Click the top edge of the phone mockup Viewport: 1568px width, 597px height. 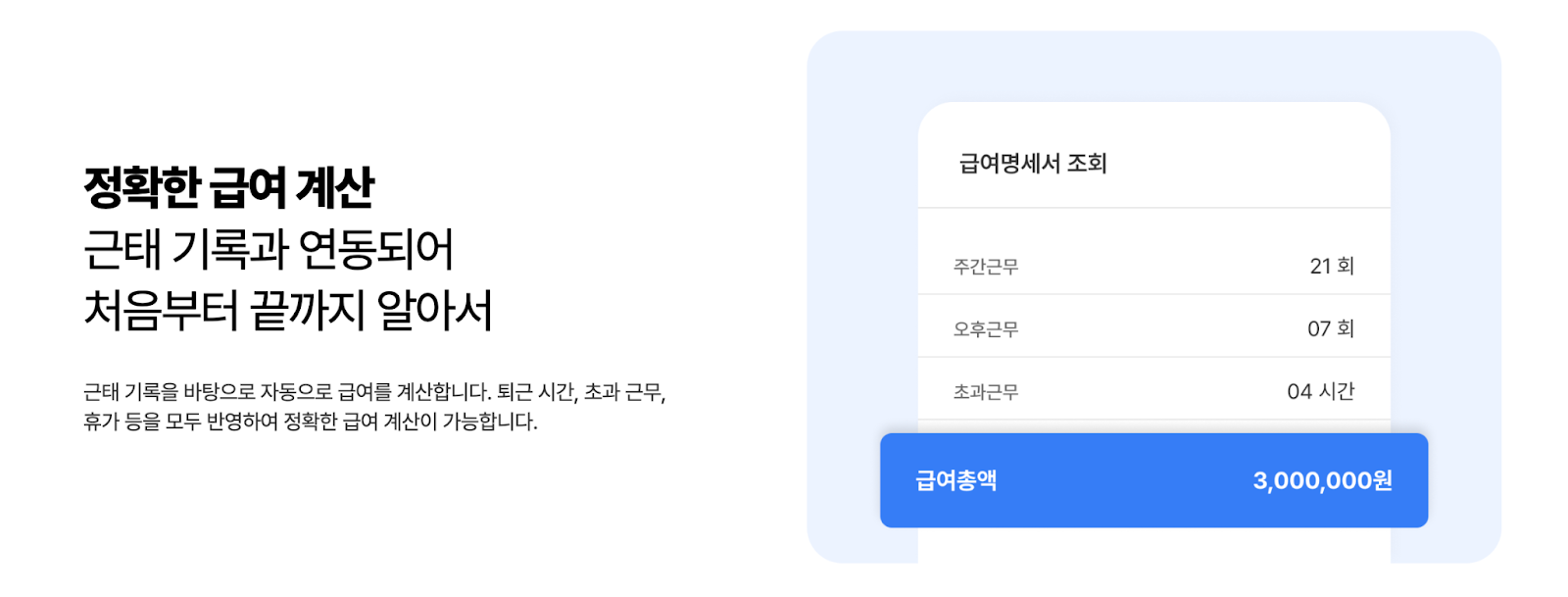pyautogui.click(x=1154, y=108)
